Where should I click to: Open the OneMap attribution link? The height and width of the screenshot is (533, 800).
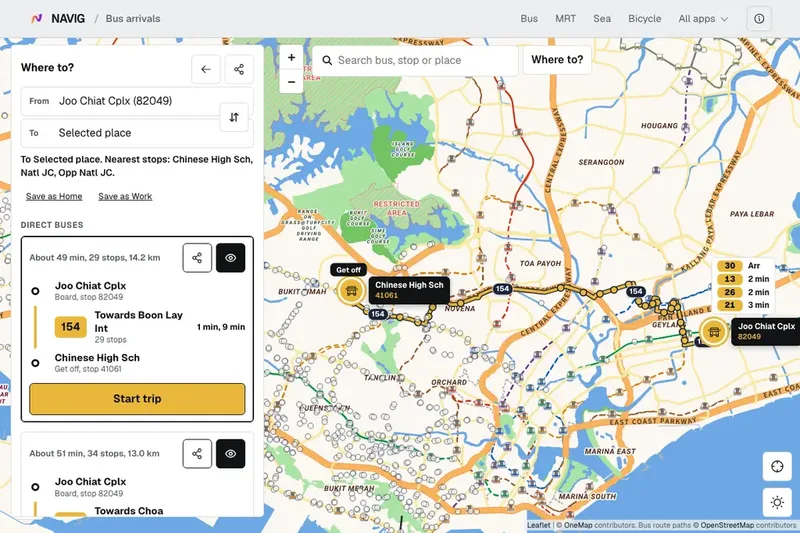tap(578, 525)
